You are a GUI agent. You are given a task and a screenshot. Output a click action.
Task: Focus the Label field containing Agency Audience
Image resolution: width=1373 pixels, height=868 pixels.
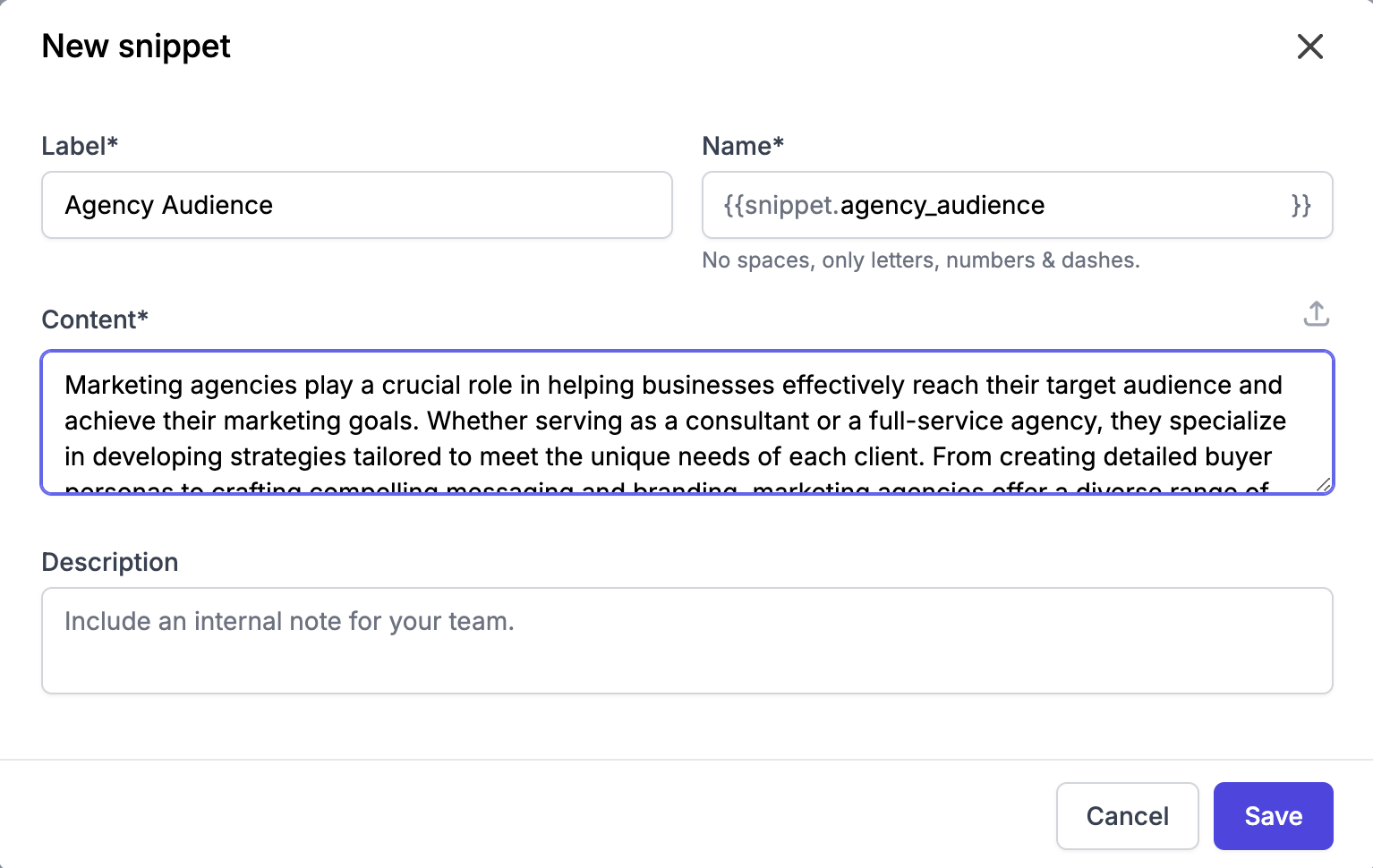356,206
